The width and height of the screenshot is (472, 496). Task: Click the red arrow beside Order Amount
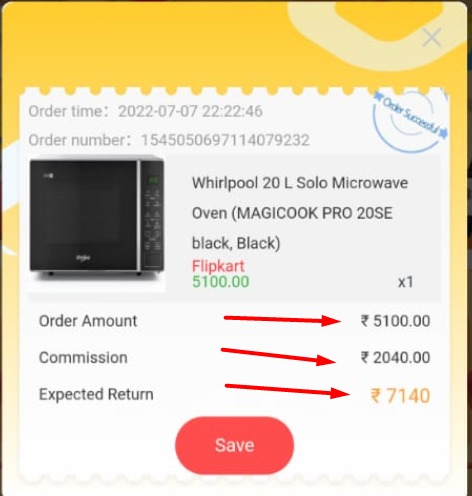[x=282, y=320]
